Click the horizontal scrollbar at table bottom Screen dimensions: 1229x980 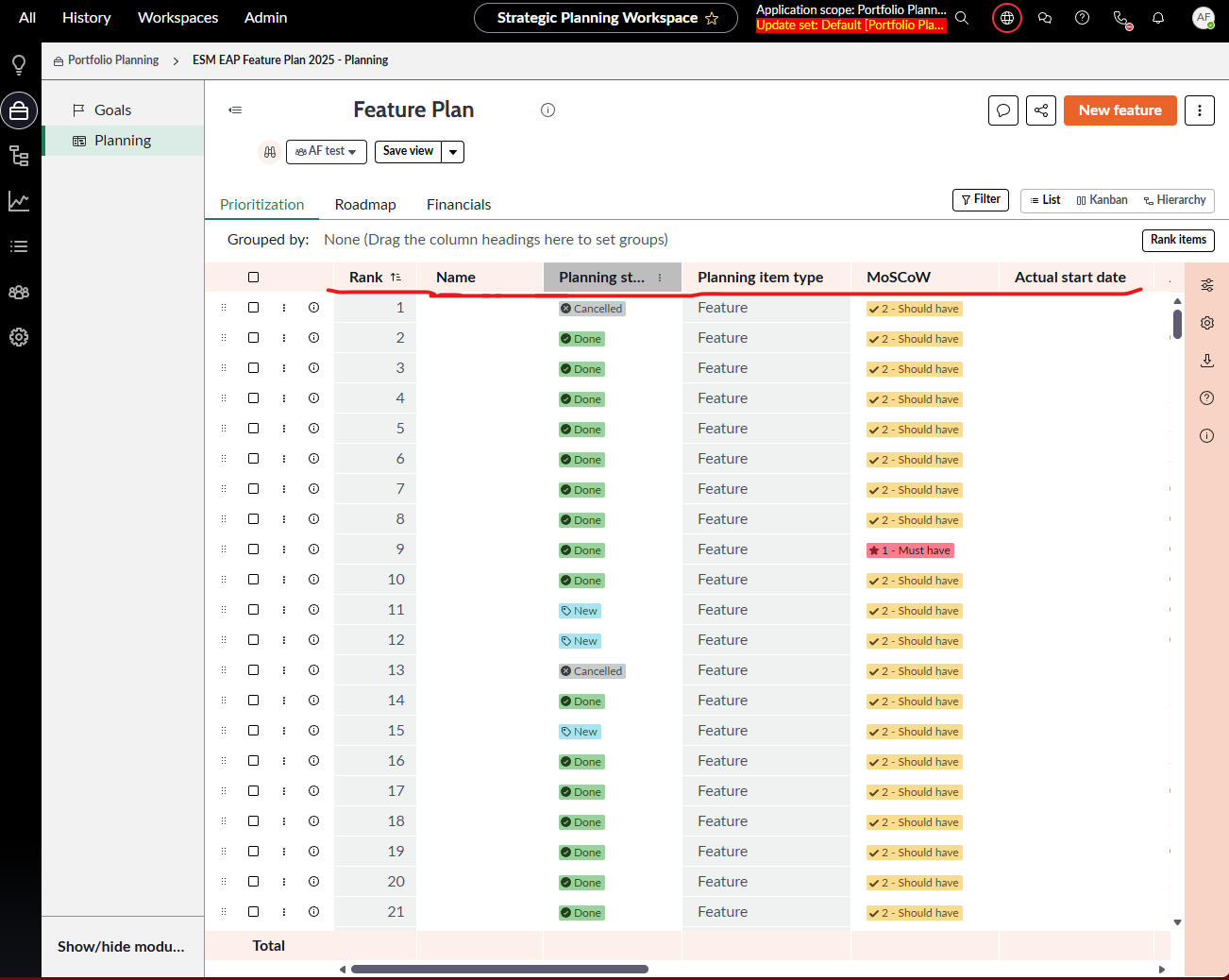coord(499,969)
